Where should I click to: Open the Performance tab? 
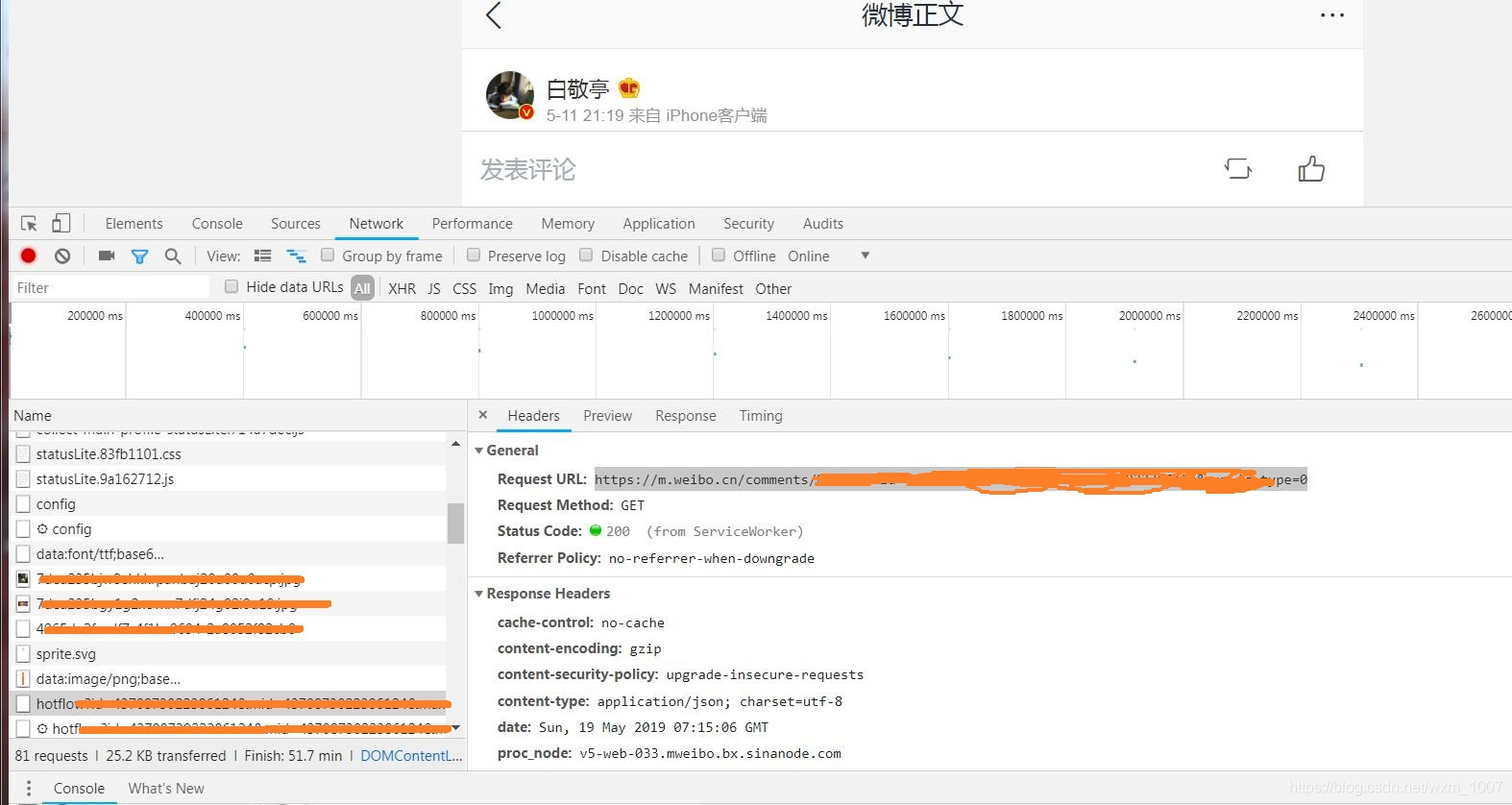(473, 224)
